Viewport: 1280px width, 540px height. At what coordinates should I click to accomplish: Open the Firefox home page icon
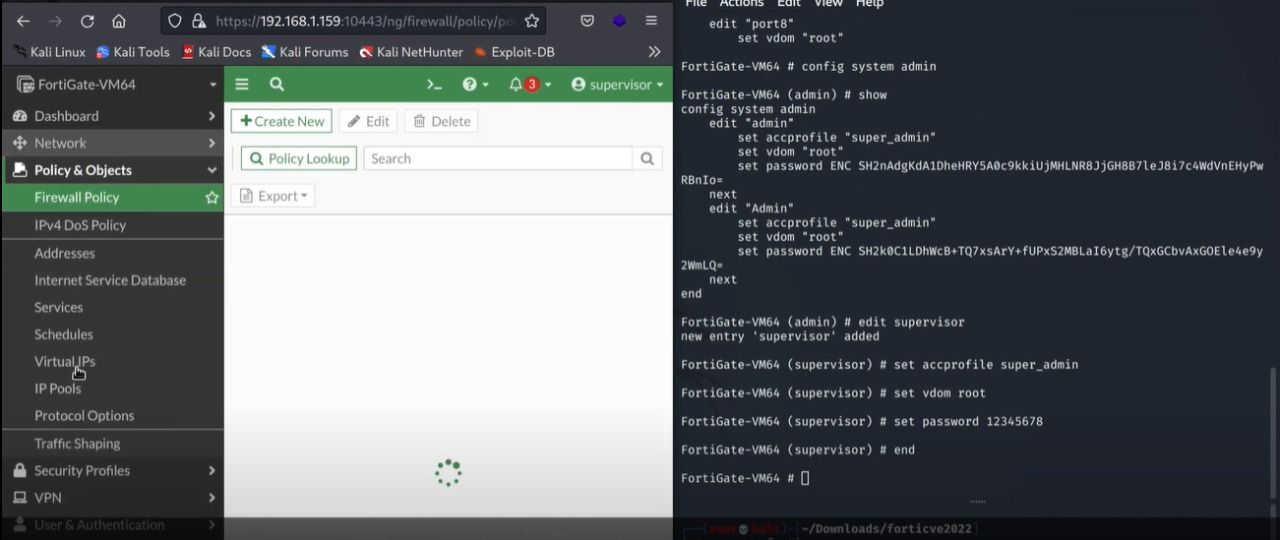119,21
